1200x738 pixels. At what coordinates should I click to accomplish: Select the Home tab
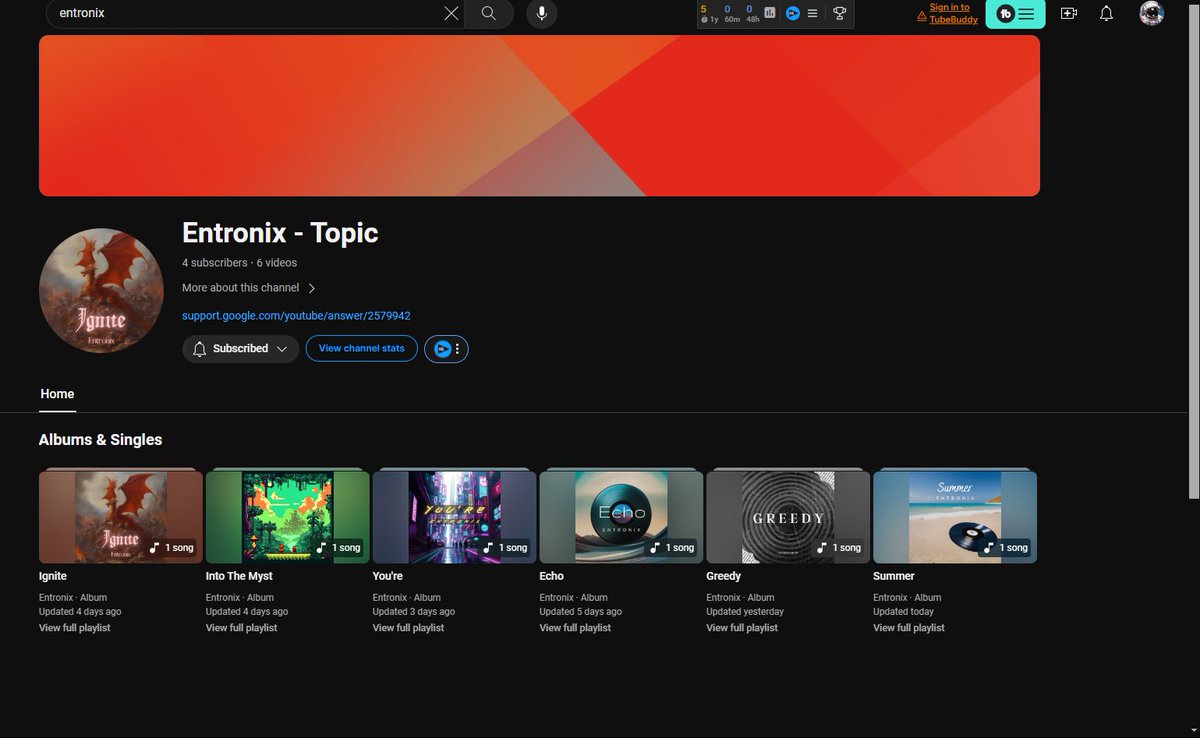point(57,394)
